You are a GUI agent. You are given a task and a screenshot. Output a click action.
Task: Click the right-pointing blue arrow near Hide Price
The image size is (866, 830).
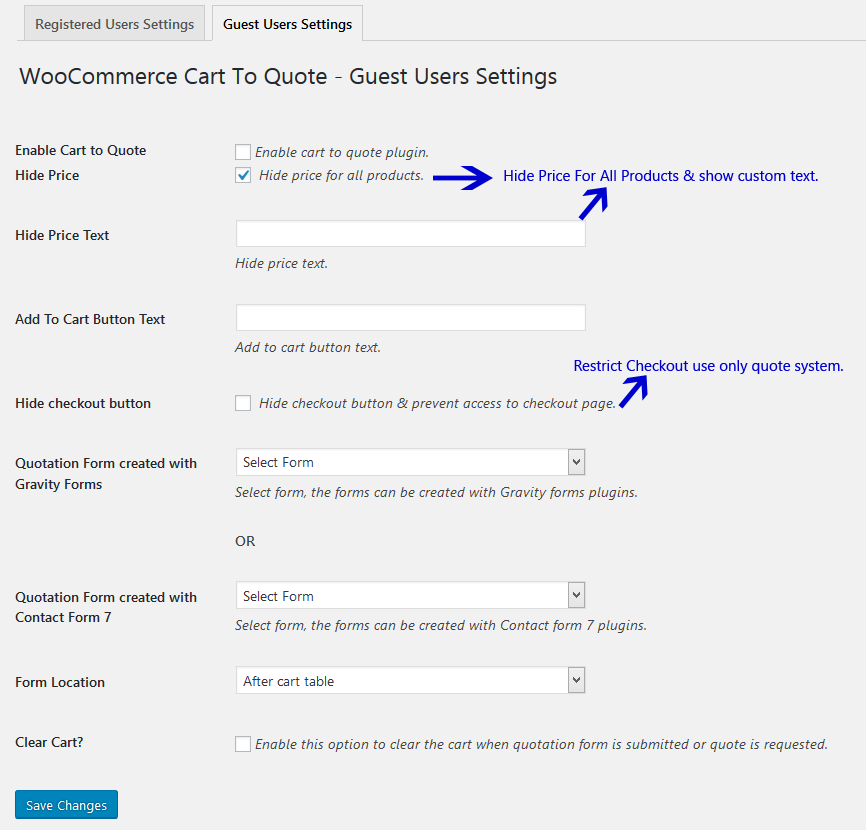(461, 178)
